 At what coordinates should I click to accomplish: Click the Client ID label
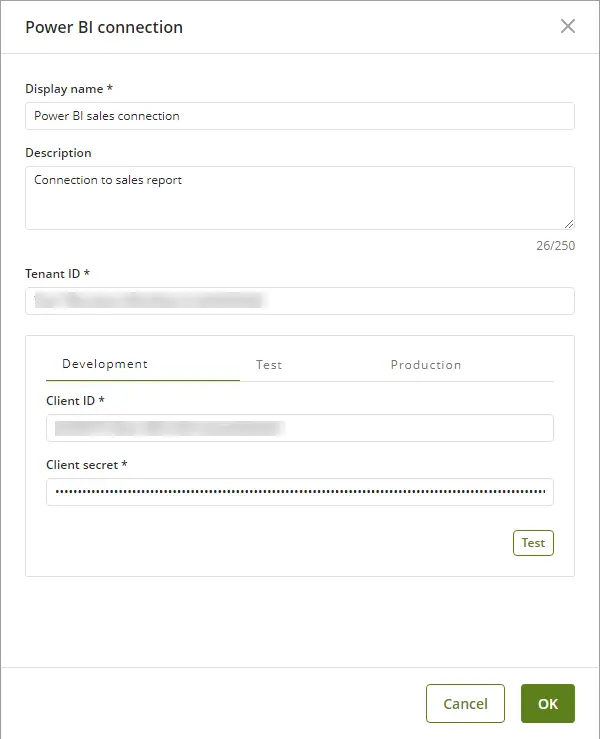coord(75,401)
